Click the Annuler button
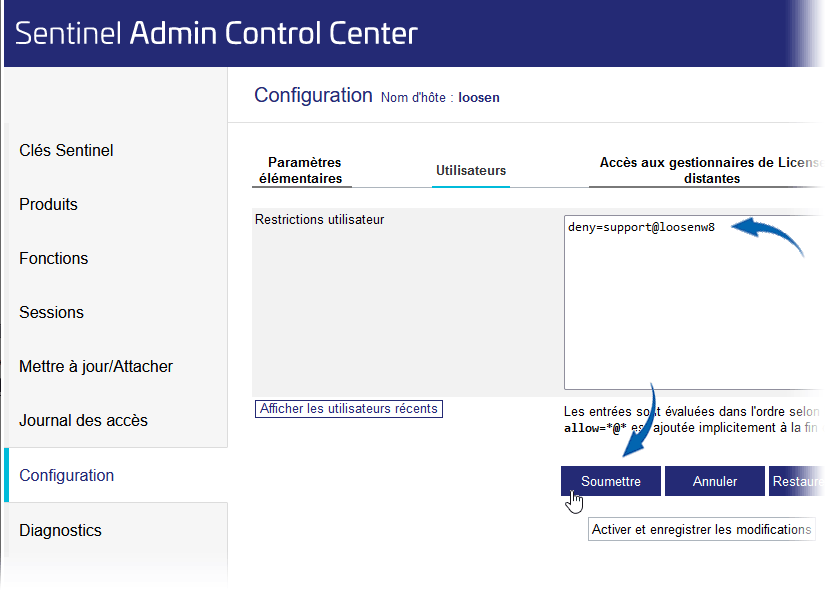 coord(715,481)
